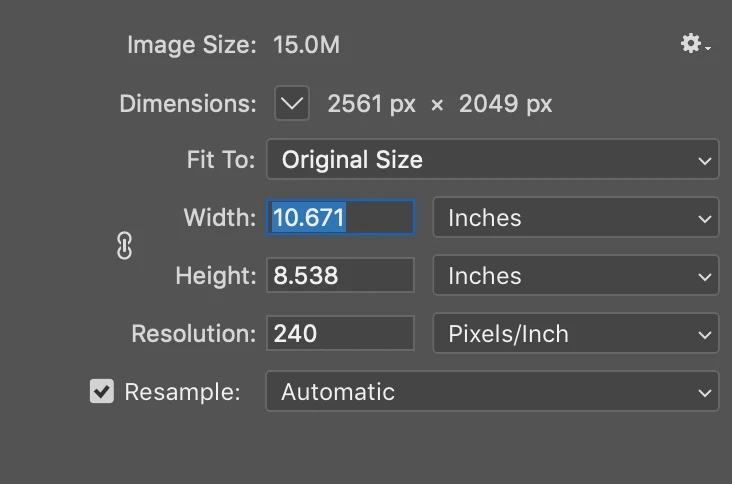Click the Height value field 8.538

click(x=340, y=275)
